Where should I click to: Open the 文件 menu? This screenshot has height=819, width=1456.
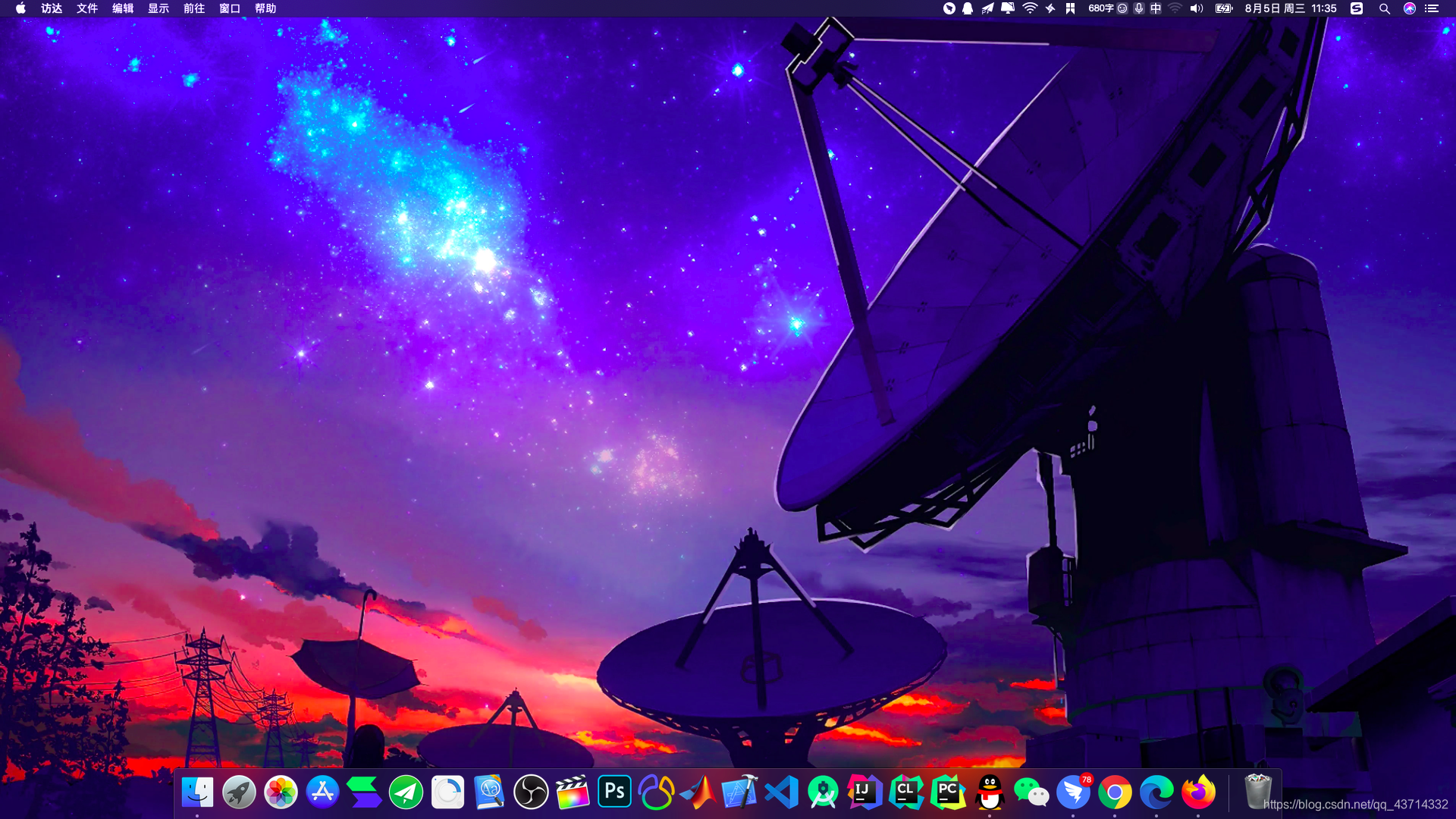pos(87,8)
